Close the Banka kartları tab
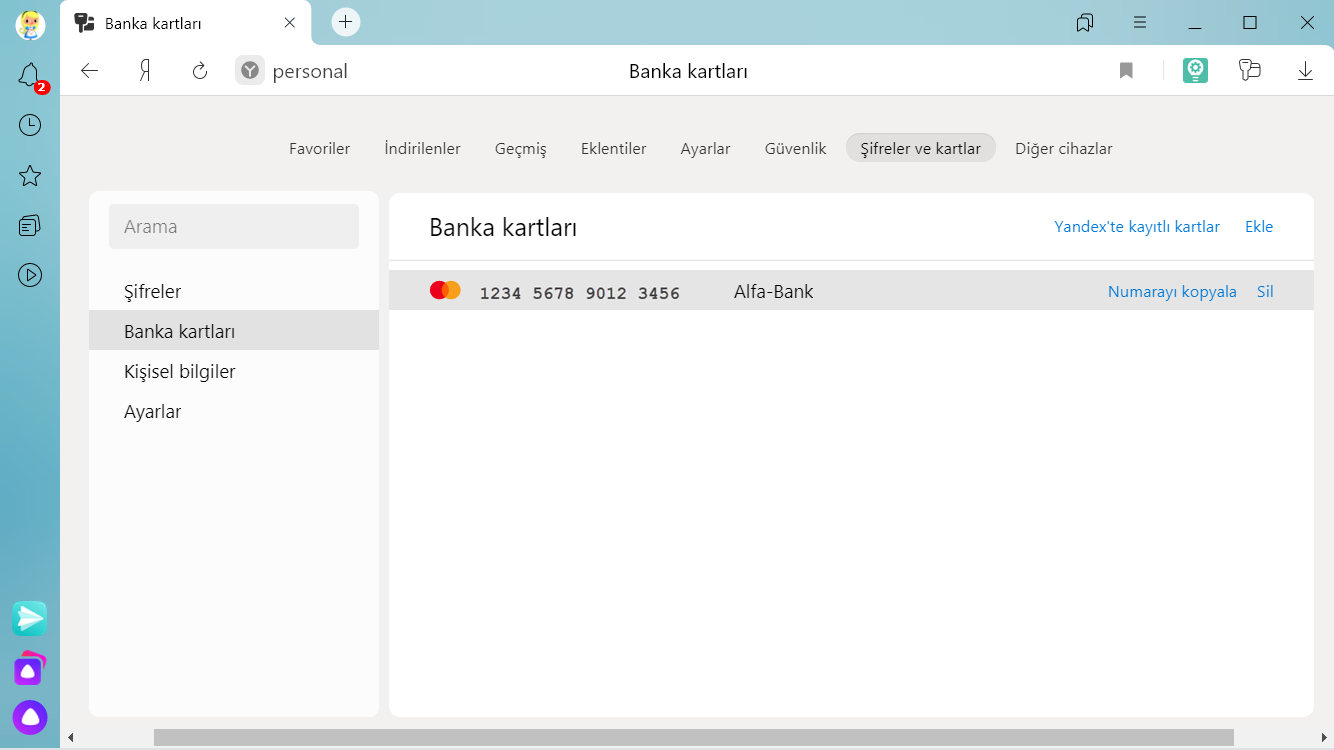The image size is (1334, 750). point(290,22)
